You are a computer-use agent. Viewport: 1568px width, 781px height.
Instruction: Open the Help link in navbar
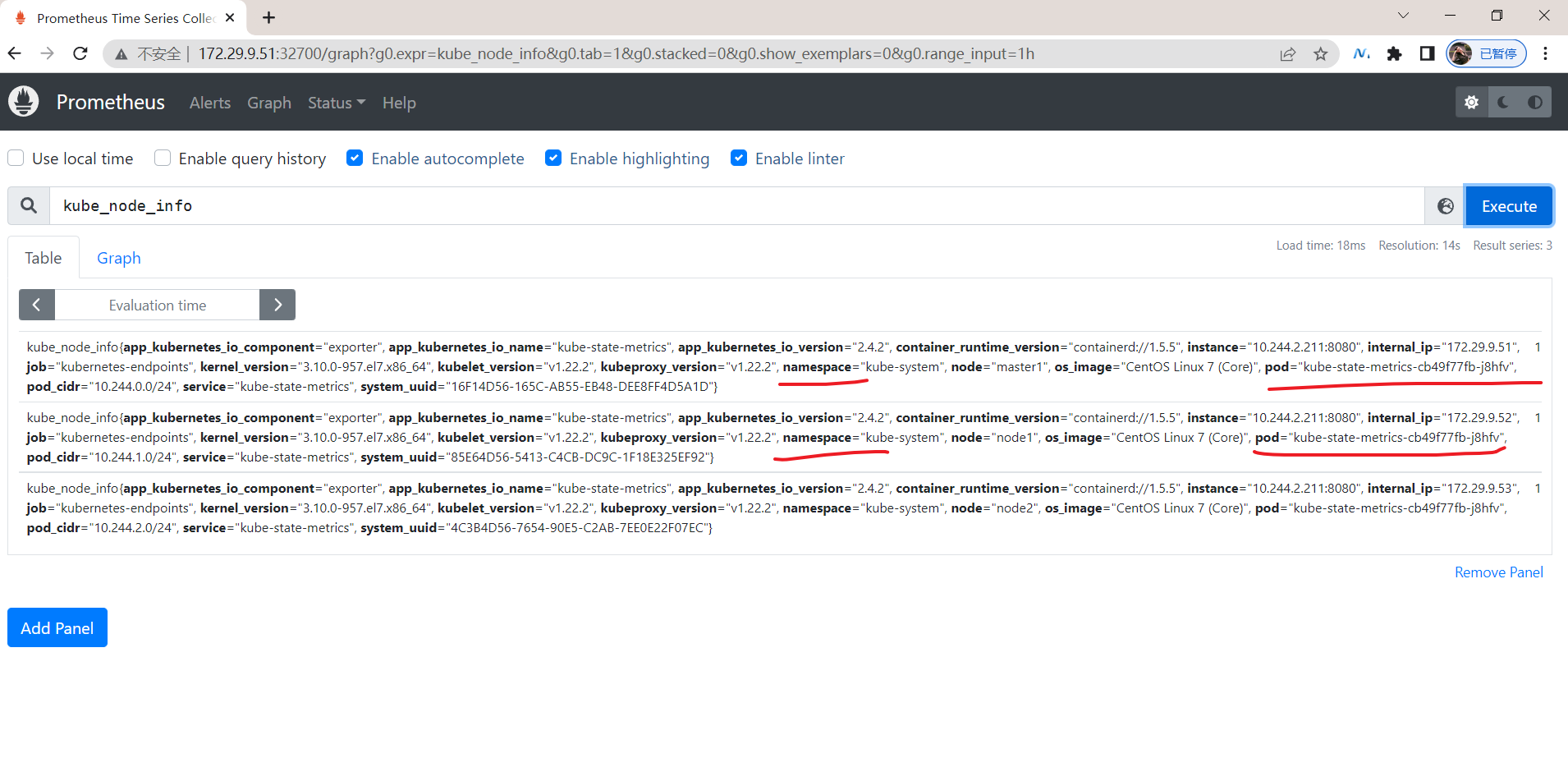pyautogui.click(x=399, y=103)
